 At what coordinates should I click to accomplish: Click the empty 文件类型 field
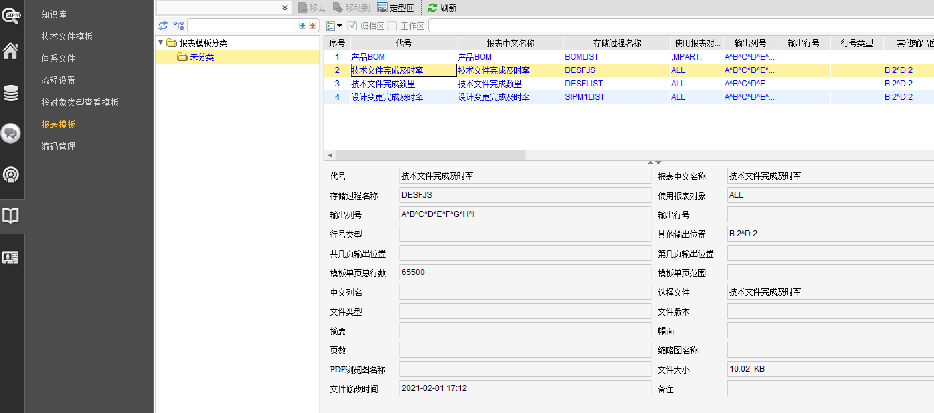525,311
